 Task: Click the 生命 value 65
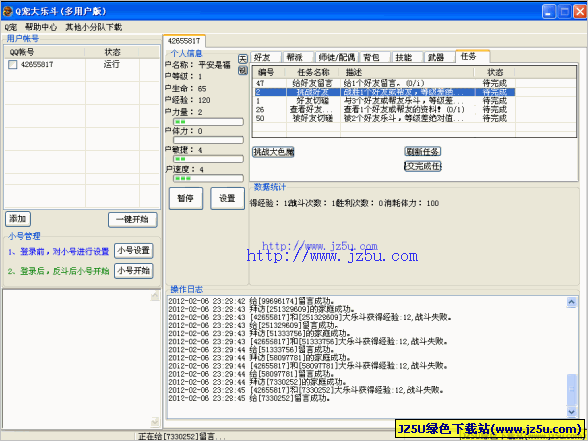tap(202, 89)
